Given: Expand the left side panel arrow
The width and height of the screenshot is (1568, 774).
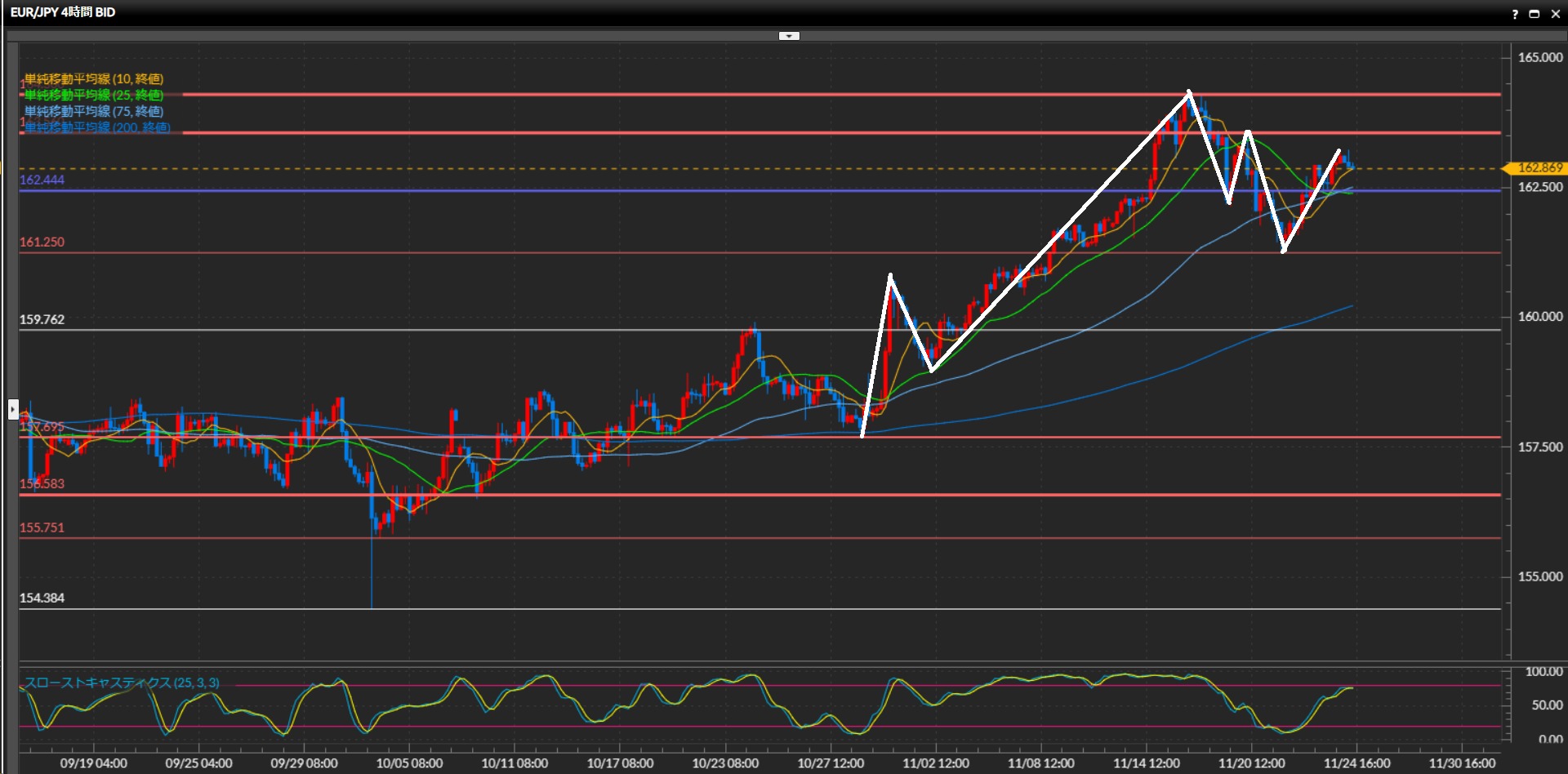Looking at the screenshot, I should pyautogui.click(x=13, y=408).
